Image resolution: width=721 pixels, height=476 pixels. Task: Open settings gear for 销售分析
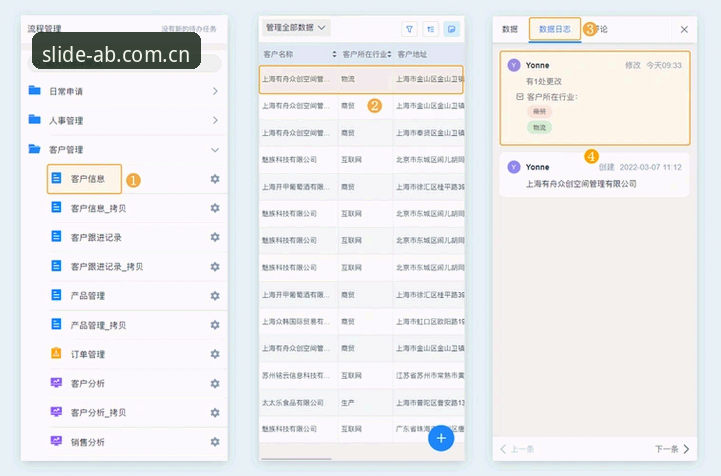215,442
